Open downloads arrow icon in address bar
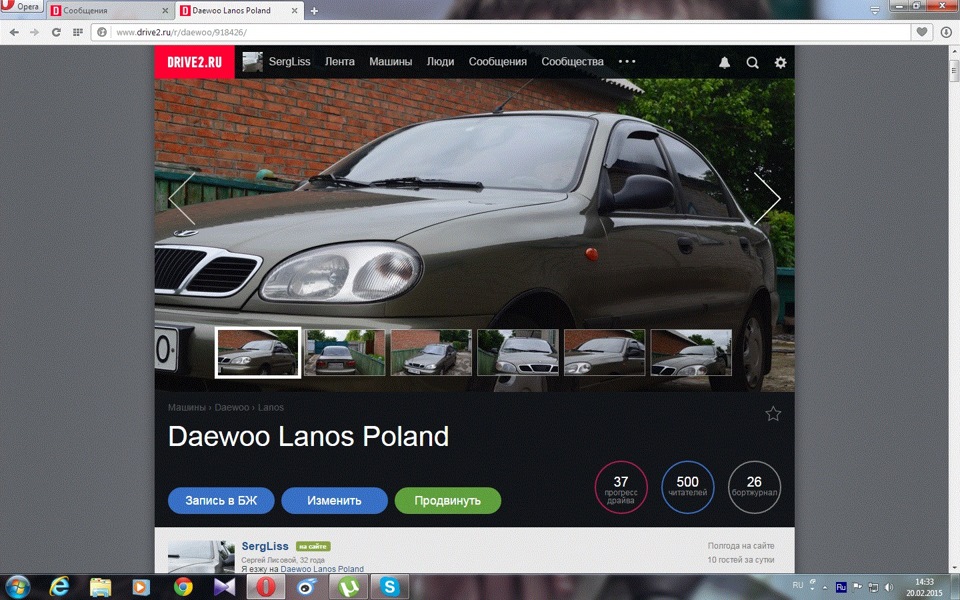This screenshot has width=960, height=600. tap(946, 32)
